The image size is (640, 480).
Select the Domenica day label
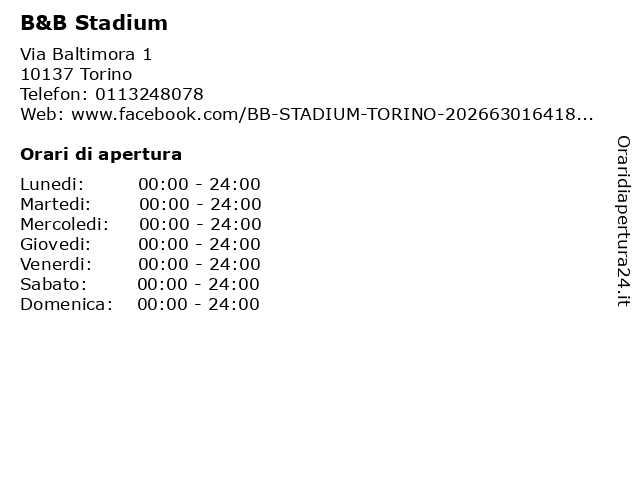[x=66, y=304]
